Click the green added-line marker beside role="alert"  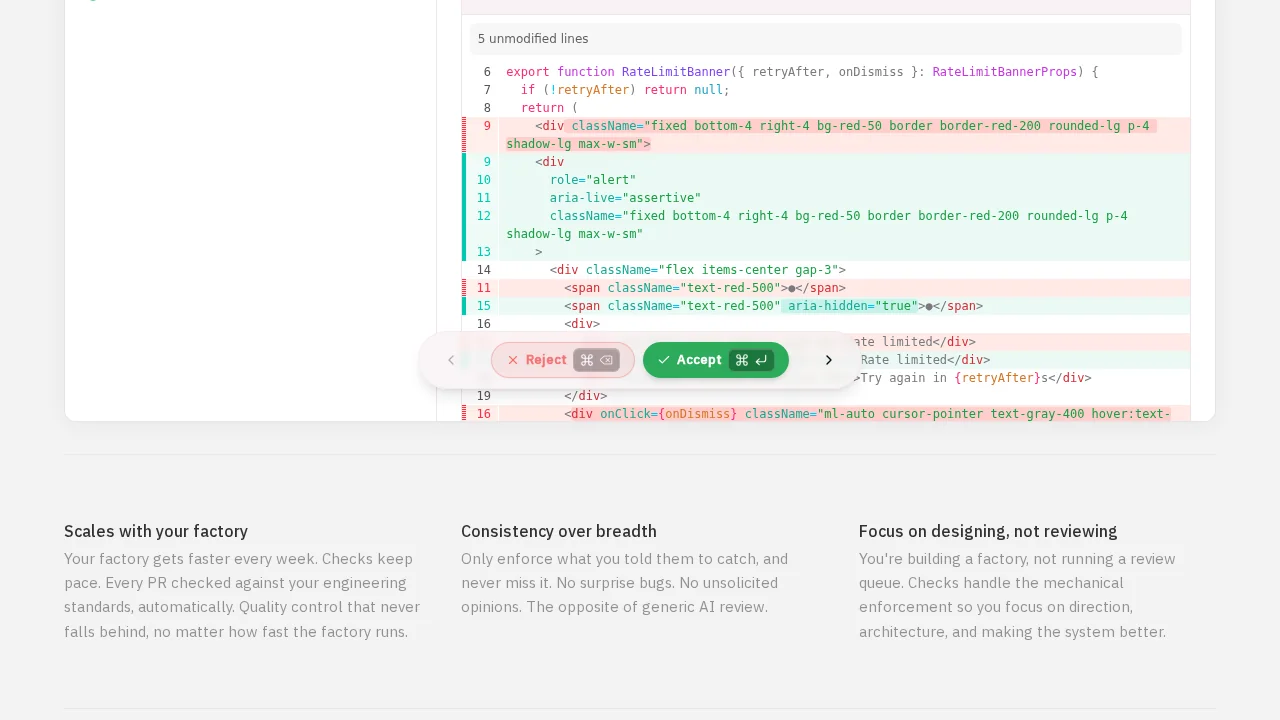[464, 180]
